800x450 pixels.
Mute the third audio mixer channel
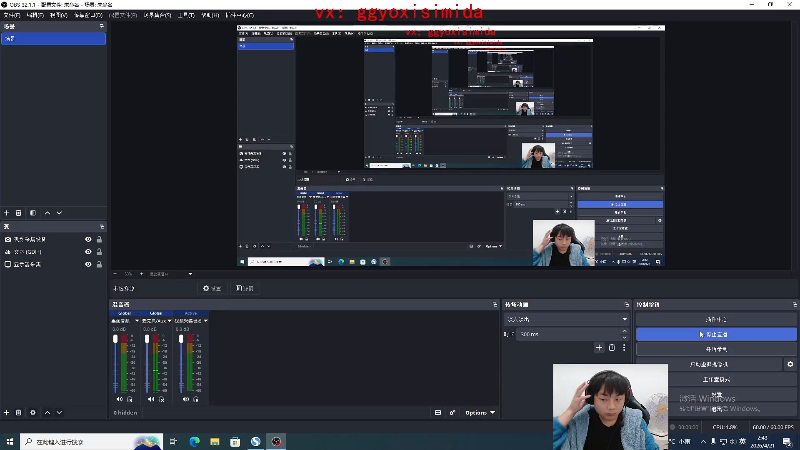coord(186,399)
